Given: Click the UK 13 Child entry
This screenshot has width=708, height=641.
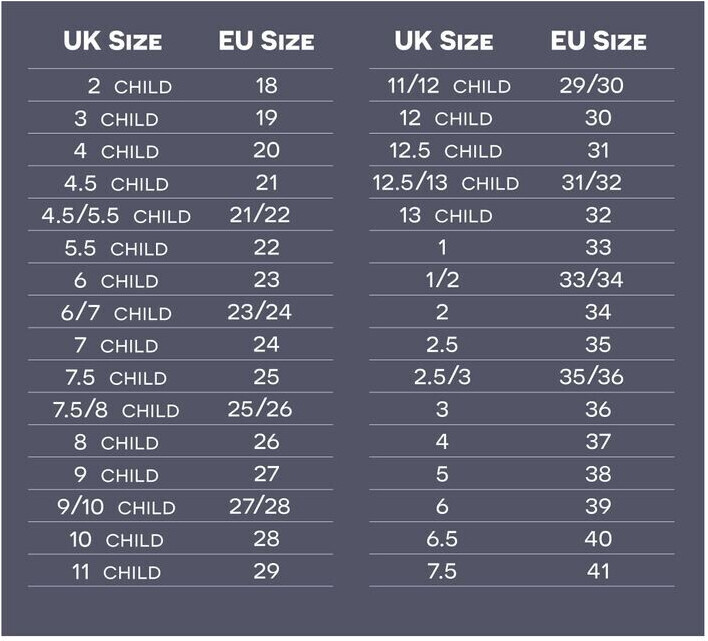Looking at the screenshot, I should [446, 216].
